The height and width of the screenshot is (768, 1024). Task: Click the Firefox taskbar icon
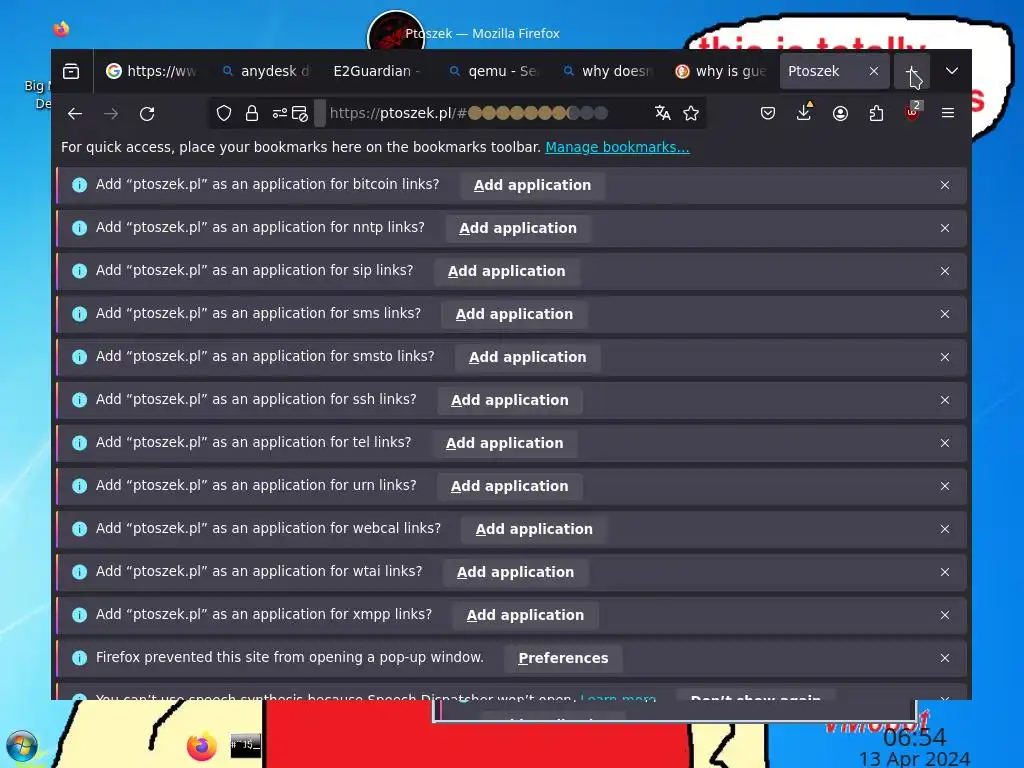tap(201, 746)
